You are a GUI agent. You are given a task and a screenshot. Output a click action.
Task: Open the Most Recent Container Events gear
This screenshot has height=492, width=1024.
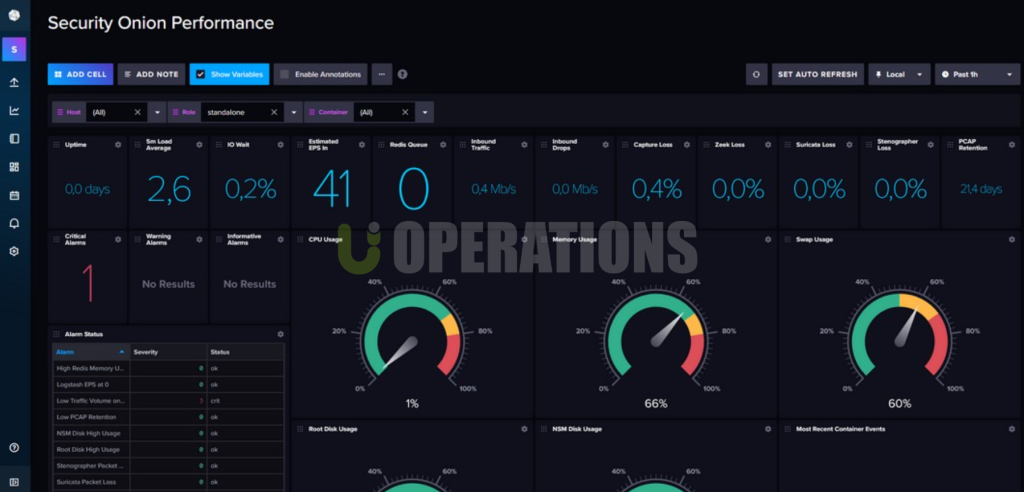[x=1012, y=429]
